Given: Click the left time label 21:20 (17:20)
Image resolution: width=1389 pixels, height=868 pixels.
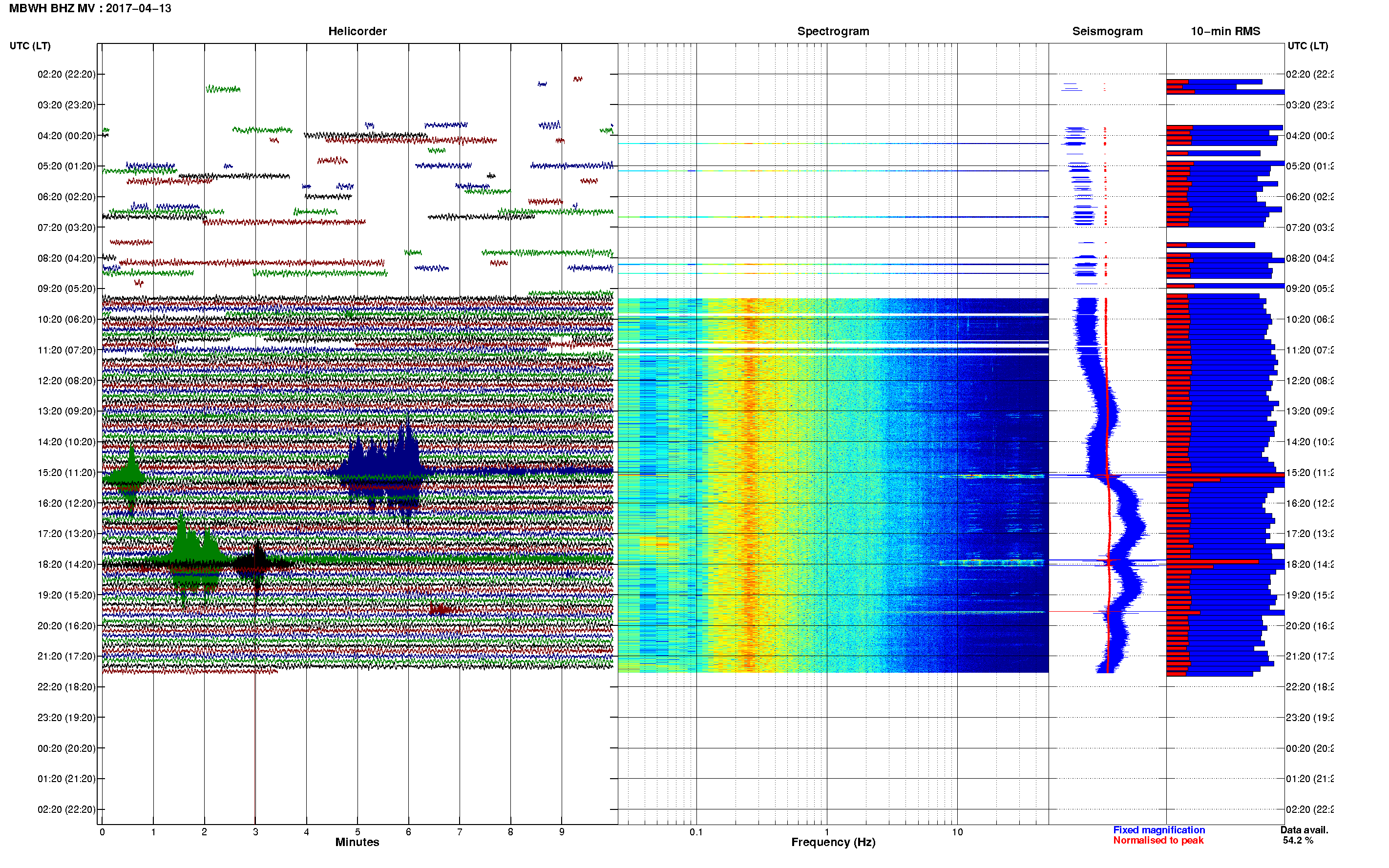Looking at the screenshot, I should coord(66,656).
